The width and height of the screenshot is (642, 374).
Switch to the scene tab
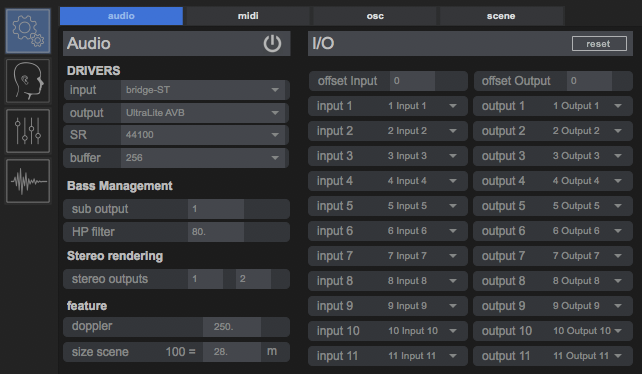click(x=501, y=16)
